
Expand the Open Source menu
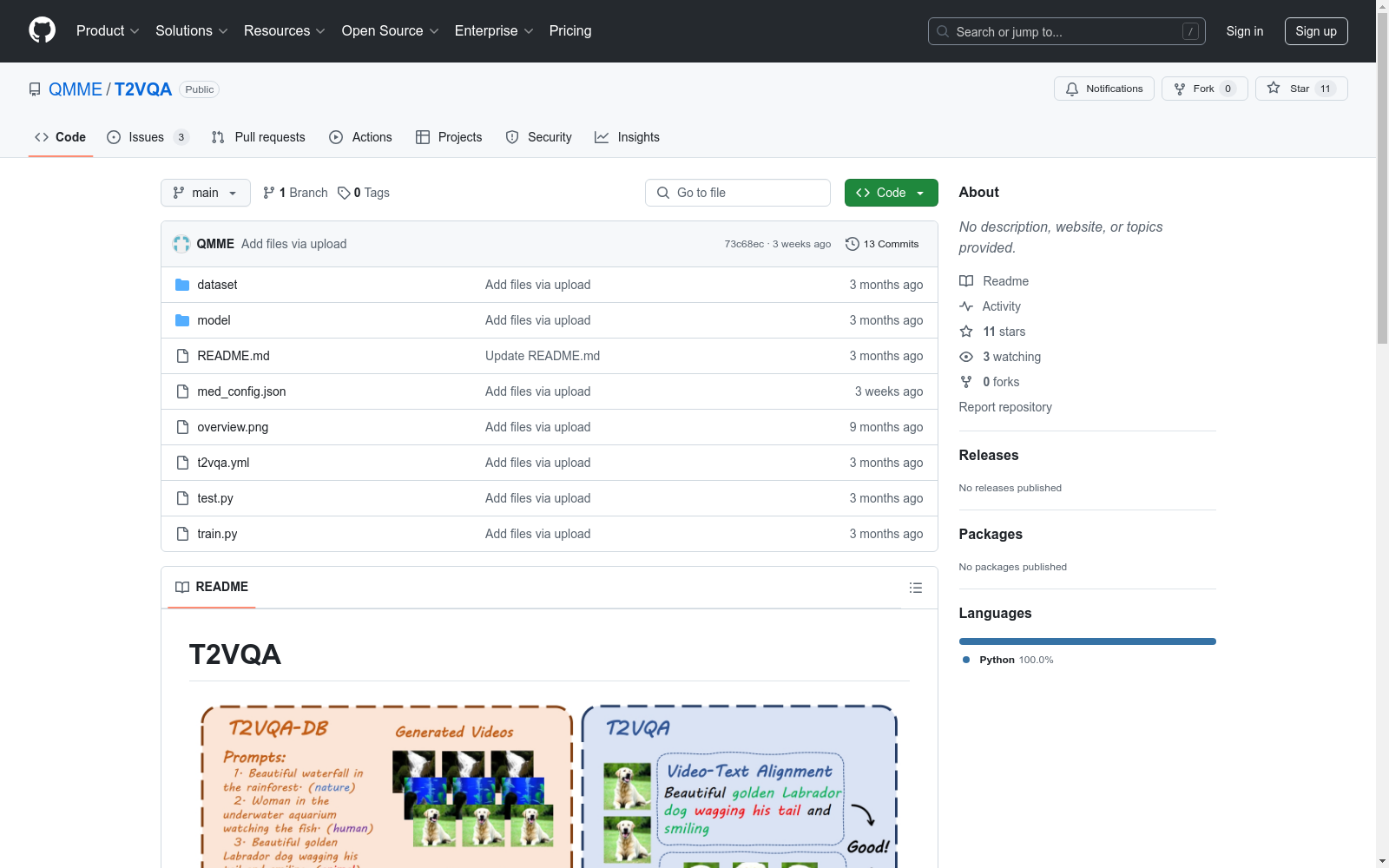(391, 30)
